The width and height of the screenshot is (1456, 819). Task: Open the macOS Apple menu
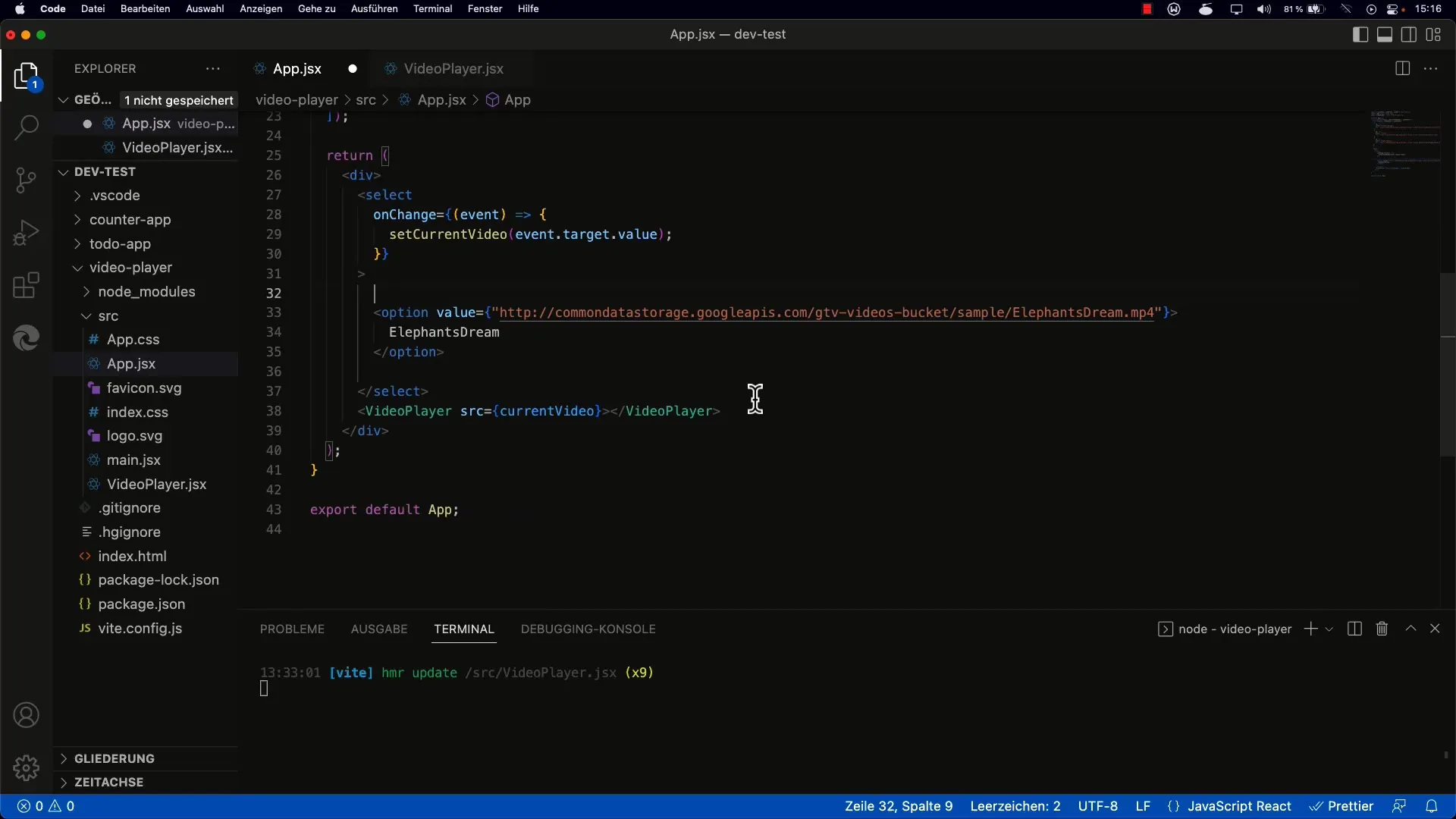coord(20,9)
